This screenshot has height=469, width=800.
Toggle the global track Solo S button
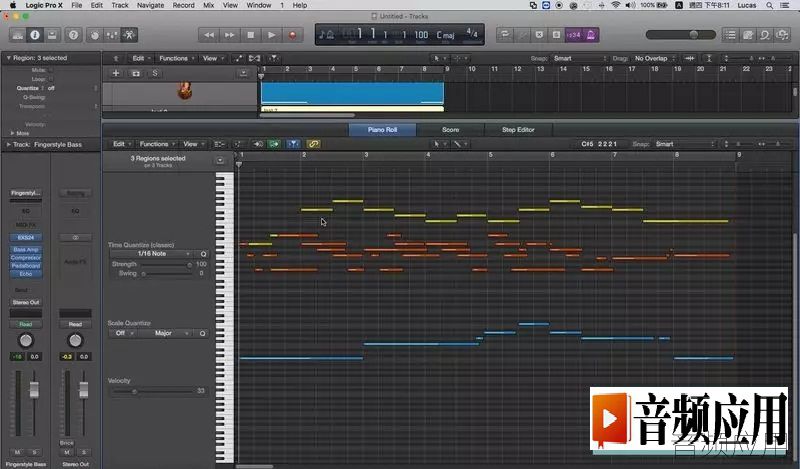coord(155,73)
